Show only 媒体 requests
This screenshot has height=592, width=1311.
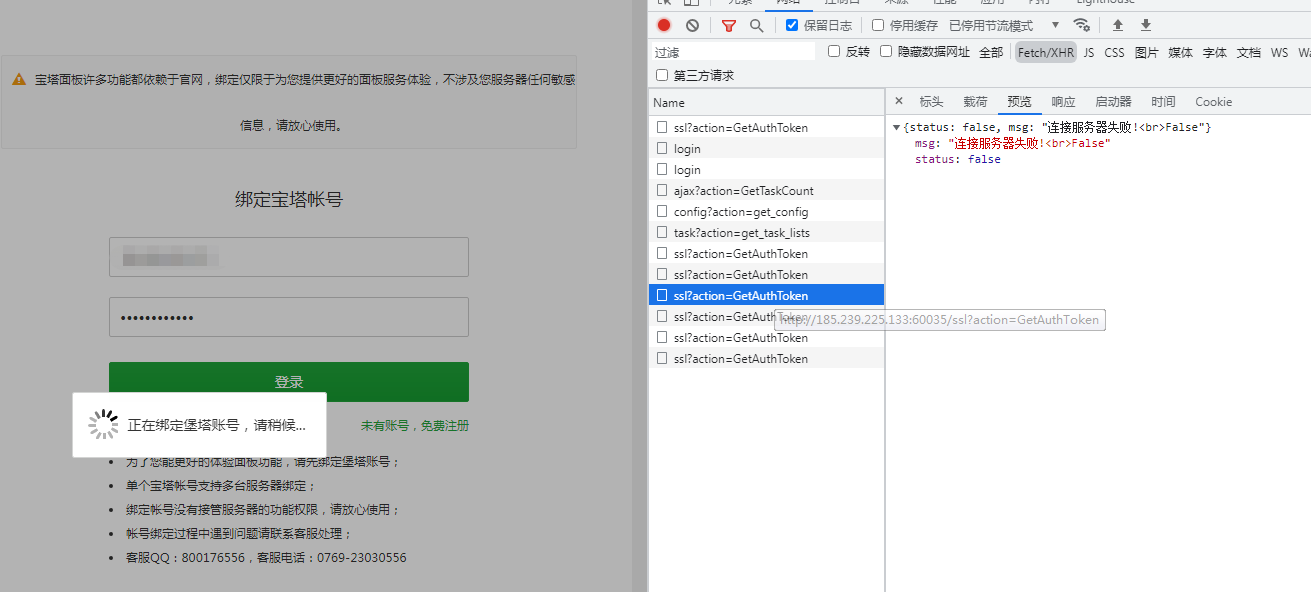1181,52
